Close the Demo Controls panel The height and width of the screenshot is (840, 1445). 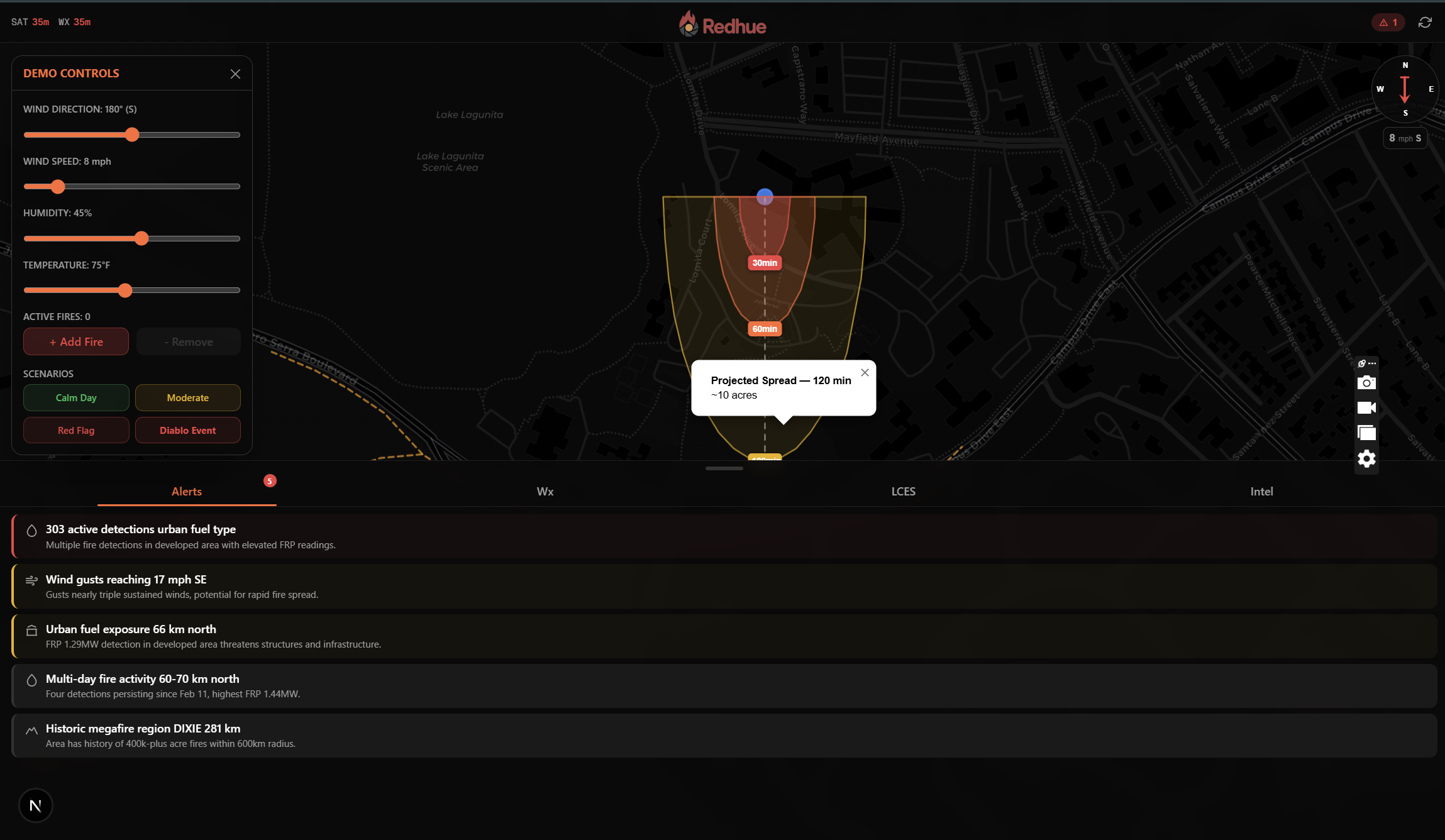point(235,74)
